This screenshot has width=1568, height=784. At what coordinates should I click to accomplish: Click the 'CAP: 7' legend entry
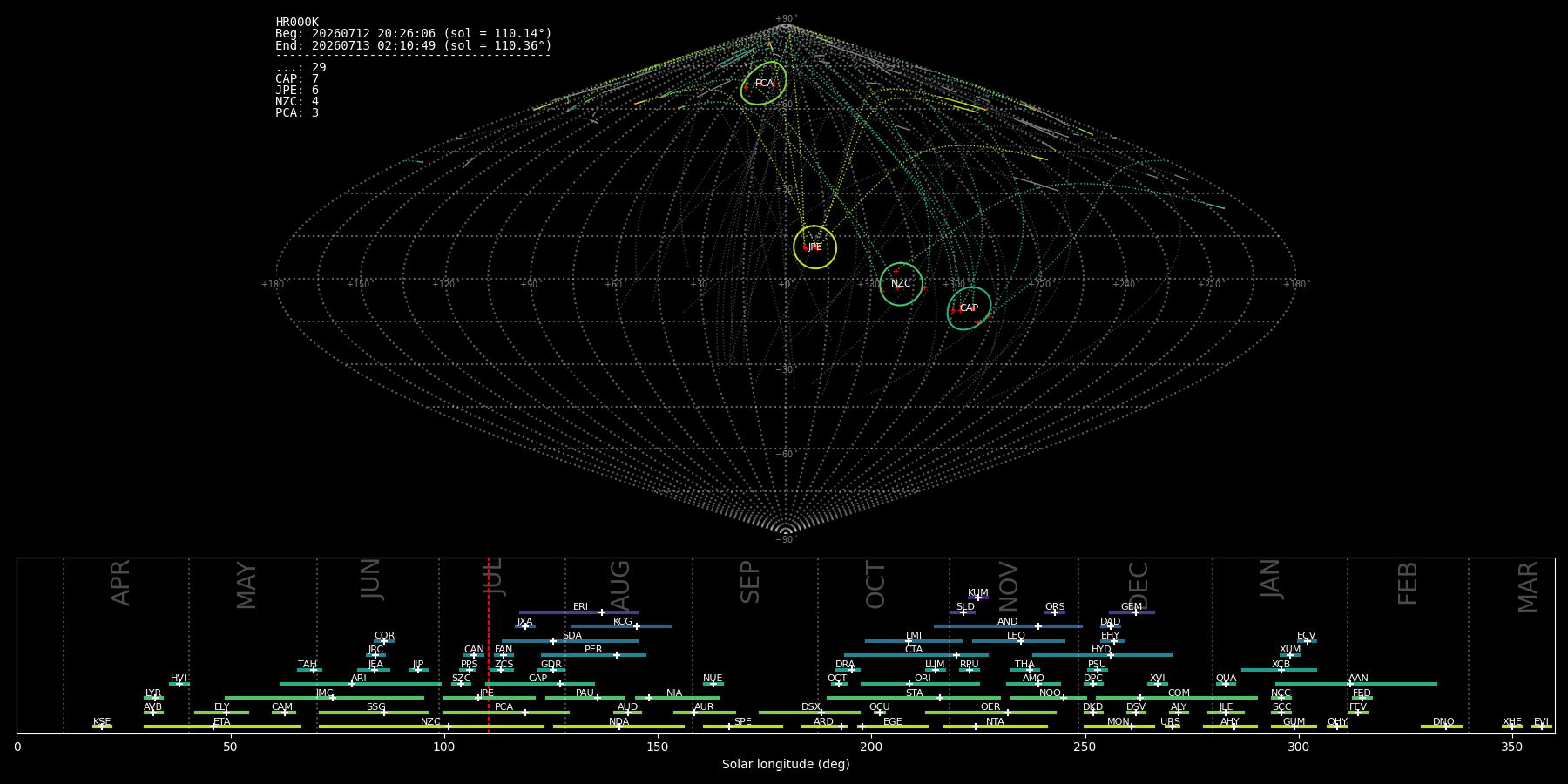[297, 79]
